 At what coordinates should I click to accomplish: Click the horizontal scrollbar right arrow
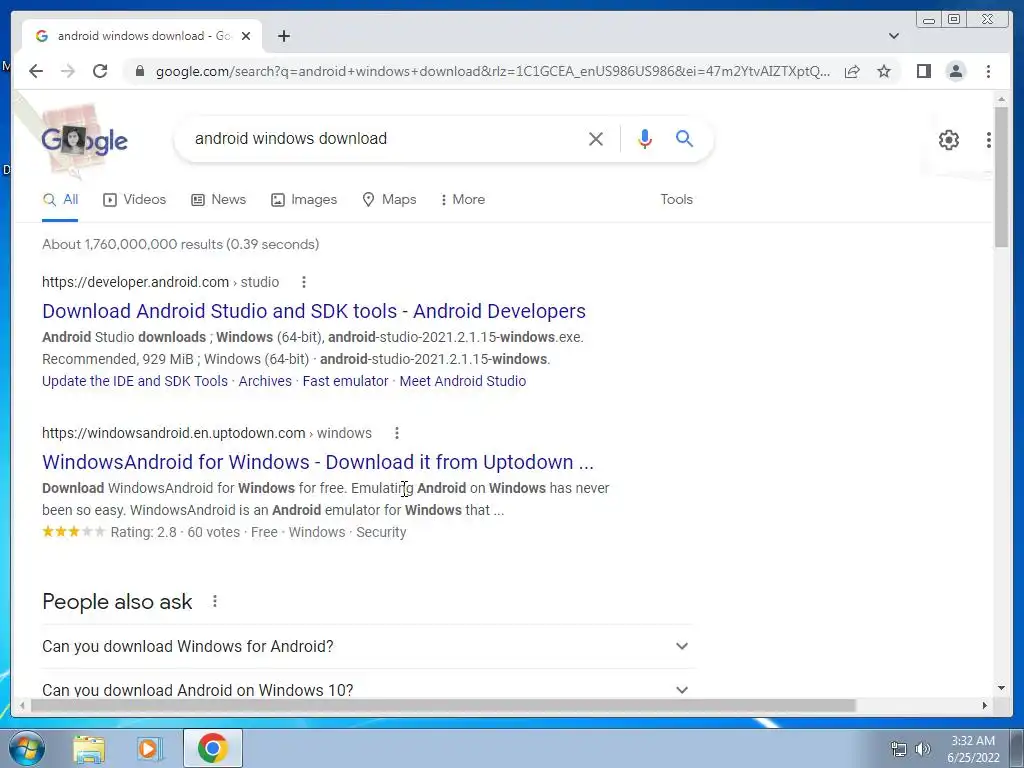[x=985, y=705]
